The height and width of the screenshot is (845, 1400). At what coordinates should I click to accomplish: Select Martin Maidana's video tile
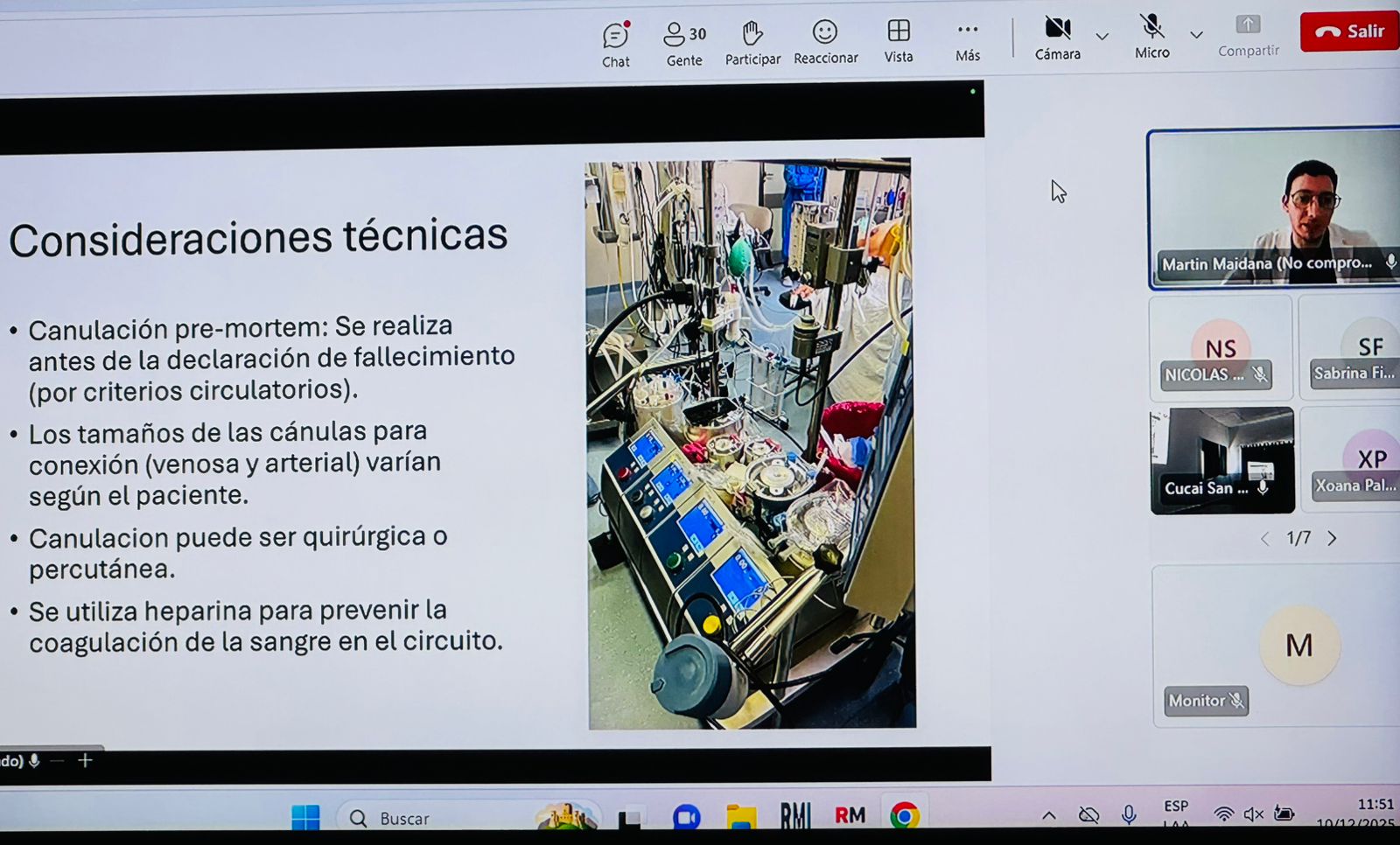(1274, 208)
